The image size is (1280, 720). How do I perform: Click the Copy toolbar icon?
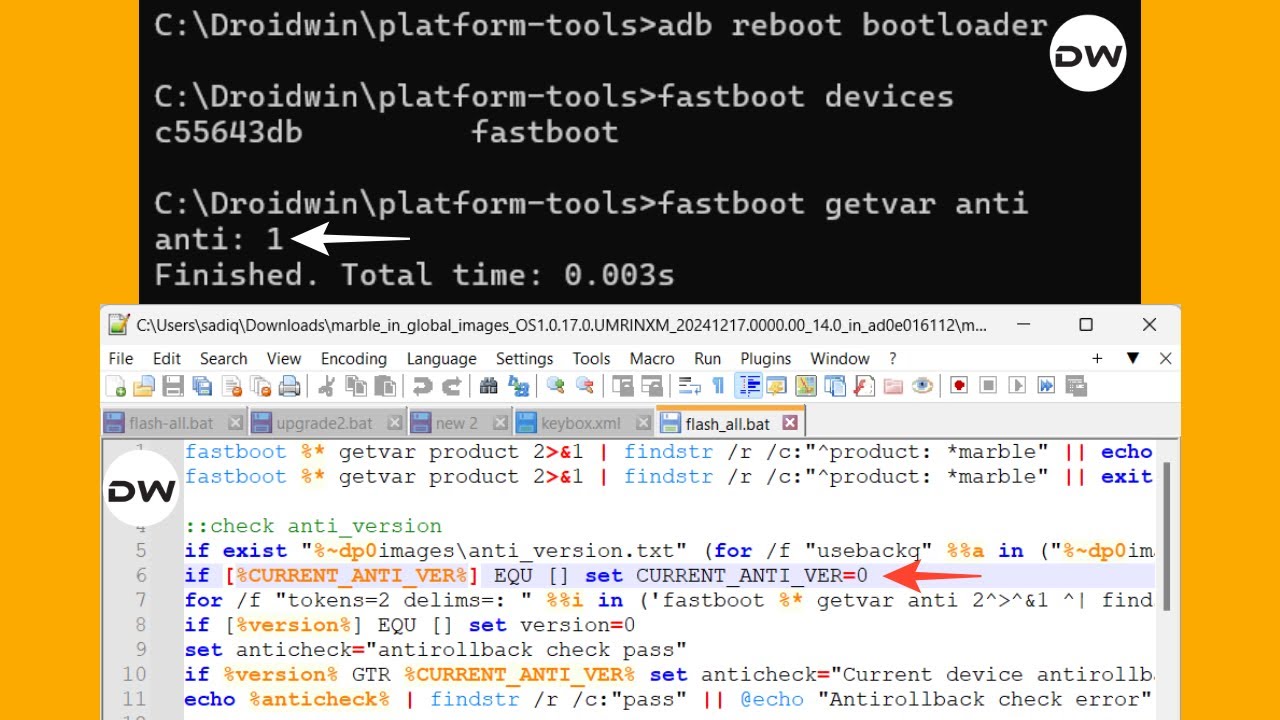356,385
